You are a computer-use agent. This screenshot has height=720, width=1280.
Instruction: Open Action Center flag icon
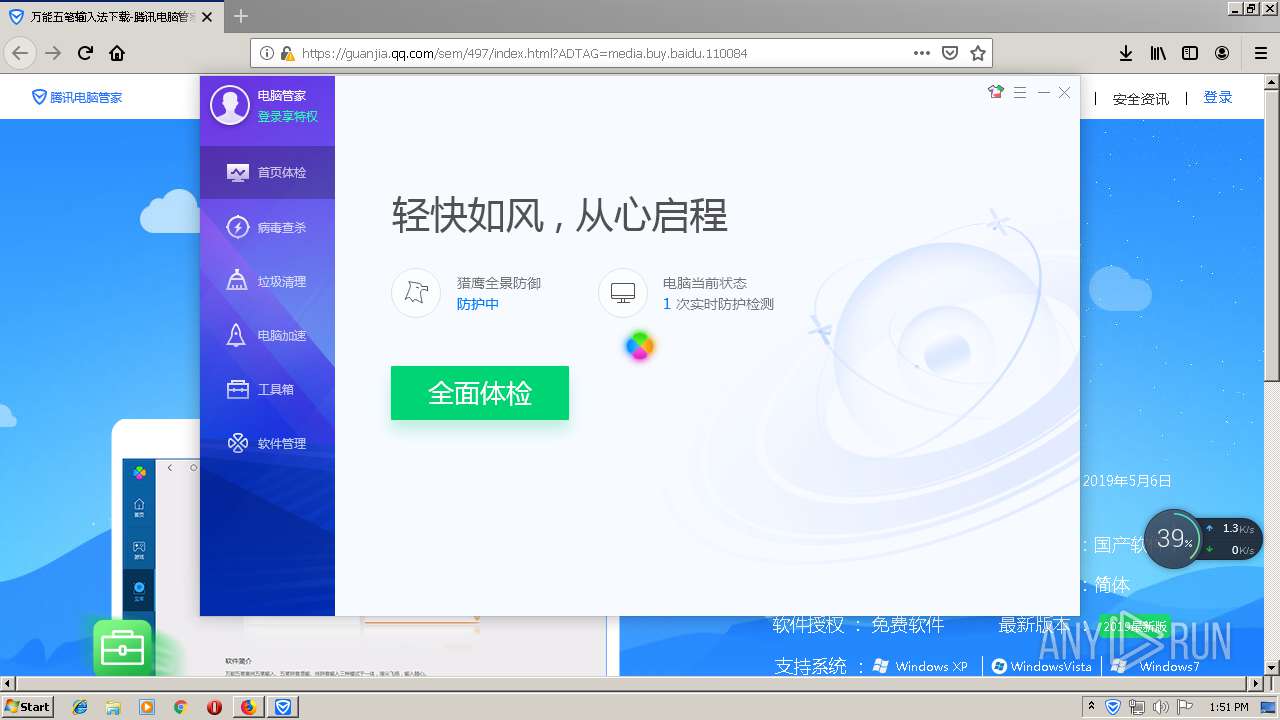(x=1184, y=707)
